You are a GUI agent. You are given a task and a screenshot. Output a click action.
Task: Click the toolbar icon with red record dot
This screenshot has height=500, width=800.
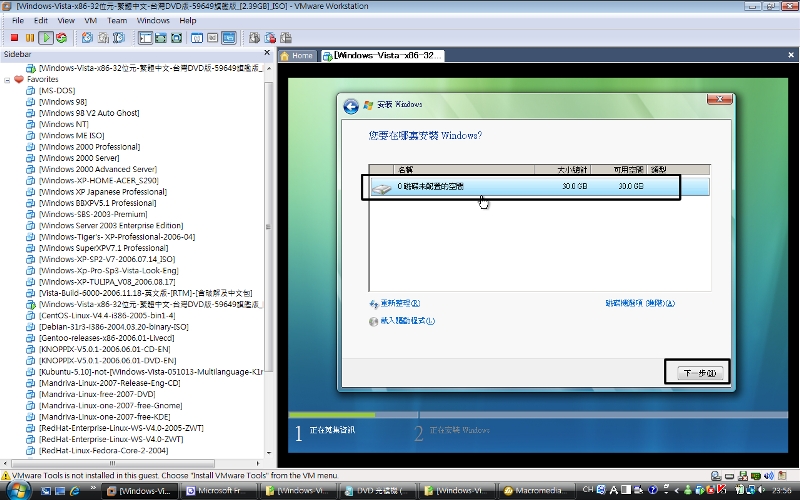click(x=270, y=38)
